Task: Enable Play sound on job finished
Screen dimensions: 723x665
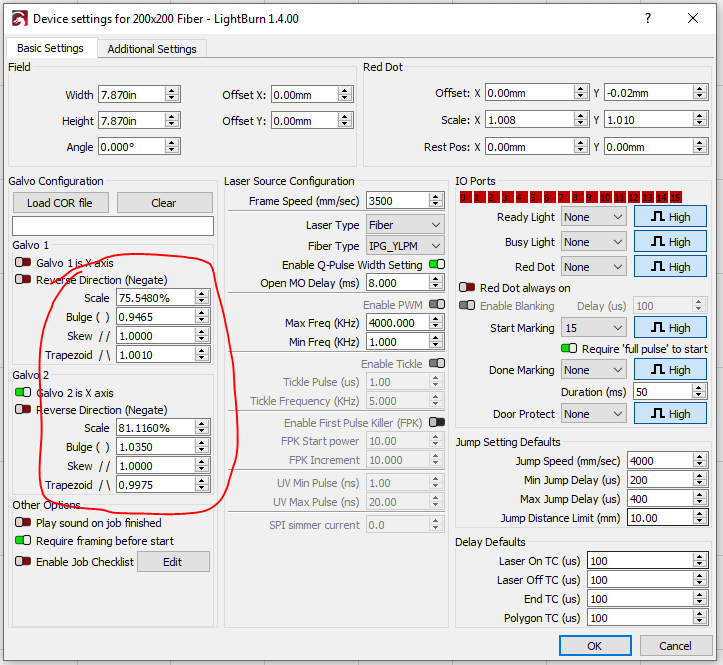Action: pyautogui.click(x=23, y=522)
